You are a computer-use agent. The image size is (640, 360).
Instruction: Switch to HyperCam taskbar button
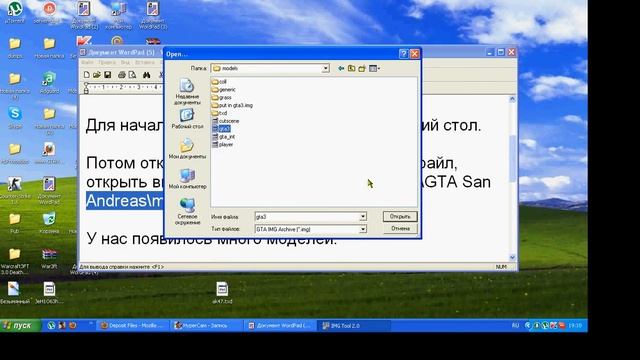(x=206, y=325)
